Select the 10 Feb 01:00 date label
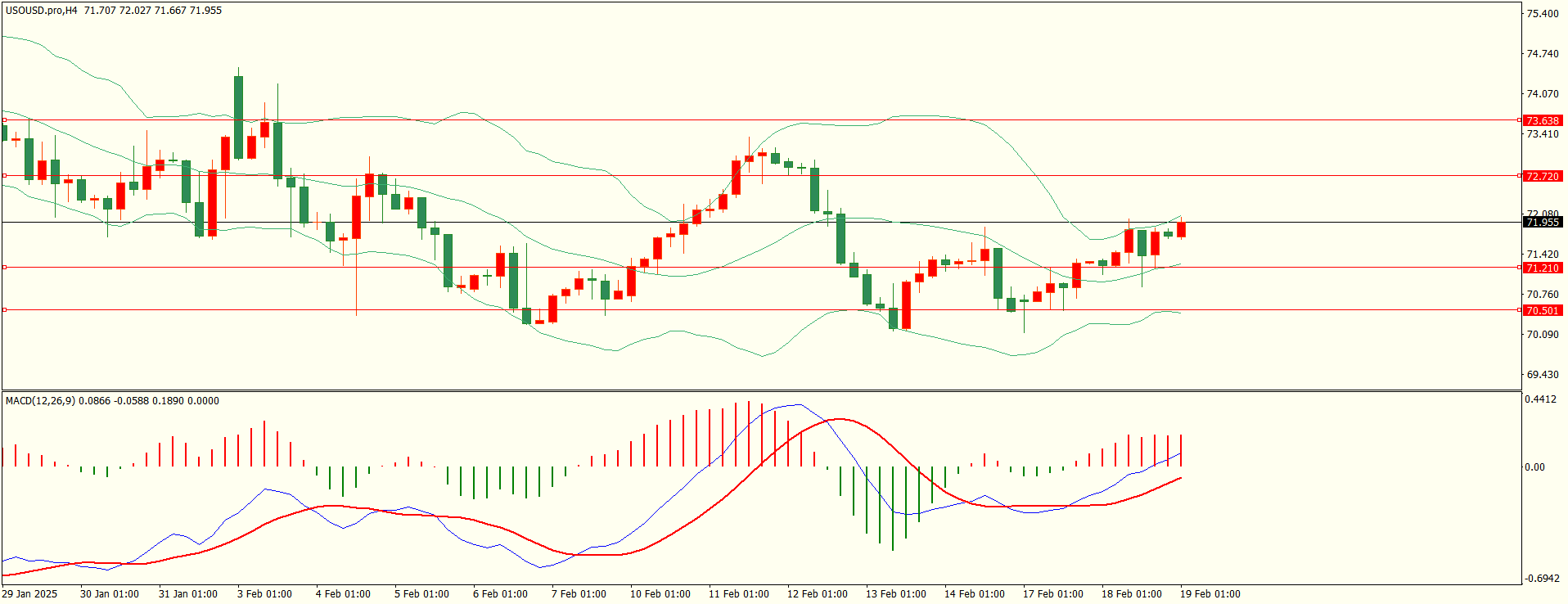This screenshot has width=1568, height=604. tap(660, 594)
